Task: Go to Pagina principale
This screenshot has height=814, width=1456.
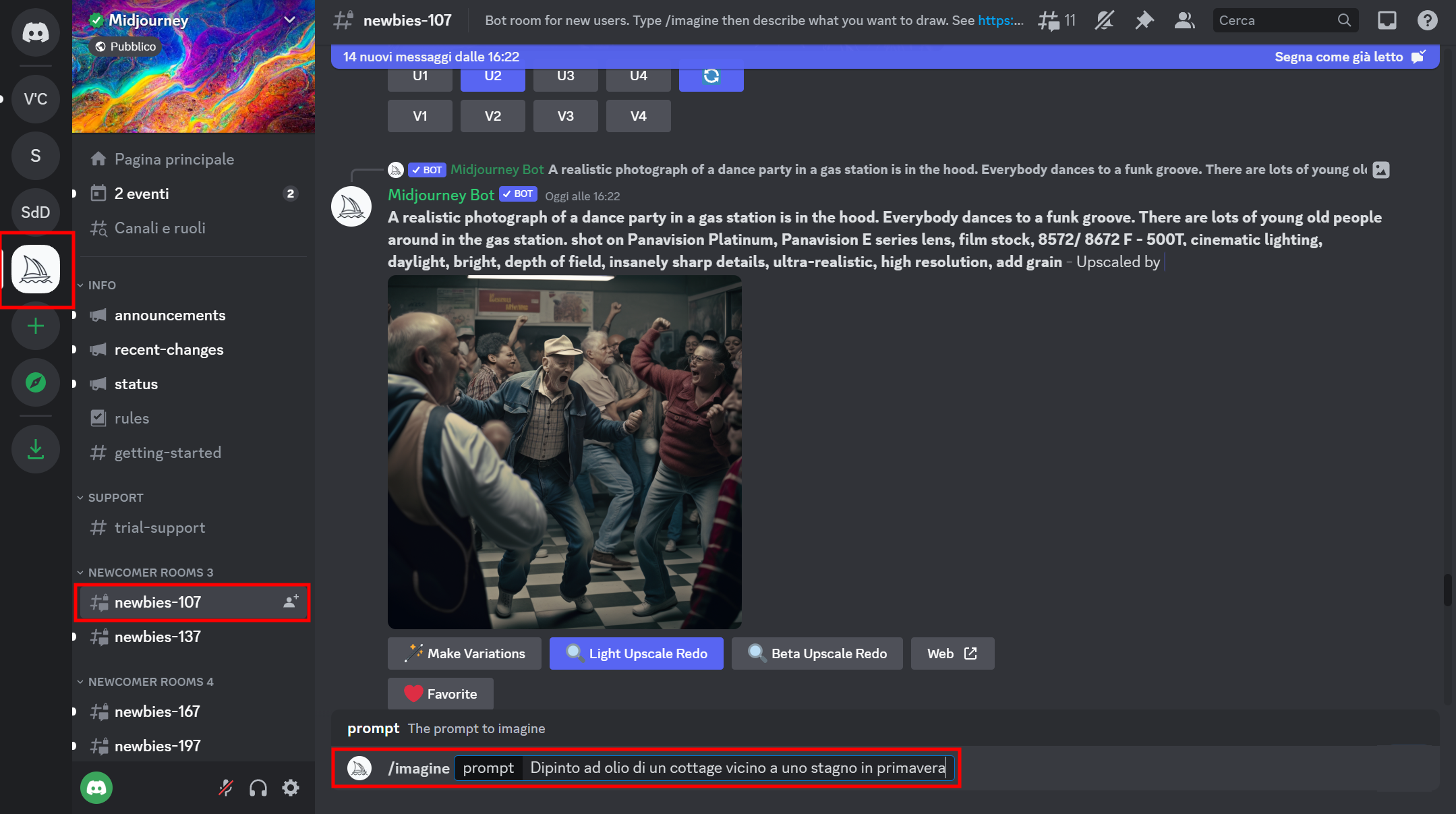Action: click(174, 159)
